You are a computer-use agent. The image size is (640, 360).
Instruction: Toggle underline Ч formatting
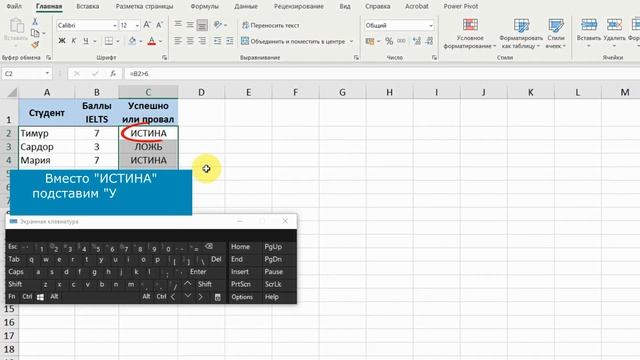pos(86,41)
